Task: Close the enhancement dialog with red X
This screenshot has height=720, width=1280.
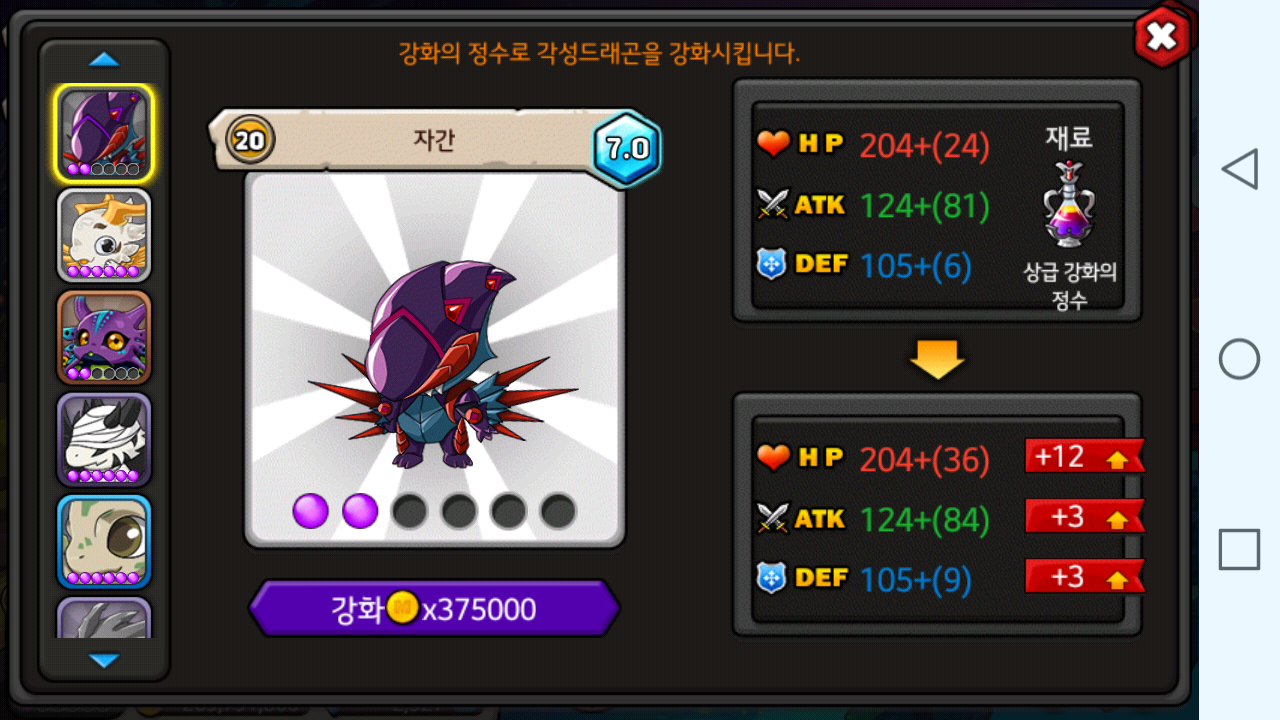Action: [1162, 37]
